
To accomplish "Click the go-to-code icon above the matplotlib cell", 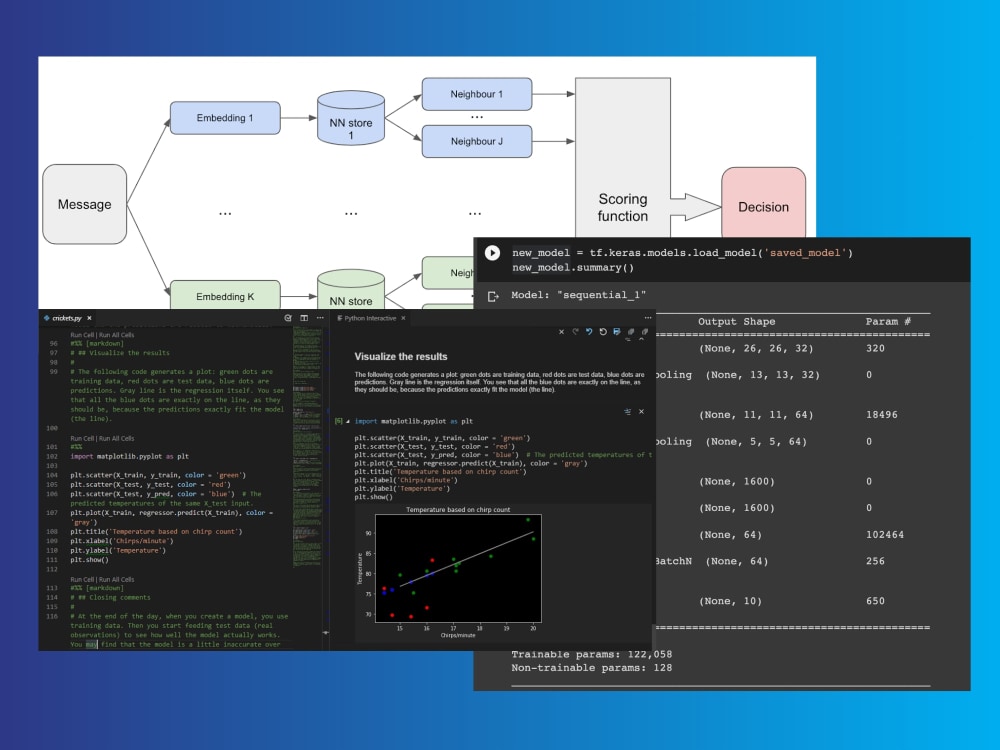I will coord(628,411).
